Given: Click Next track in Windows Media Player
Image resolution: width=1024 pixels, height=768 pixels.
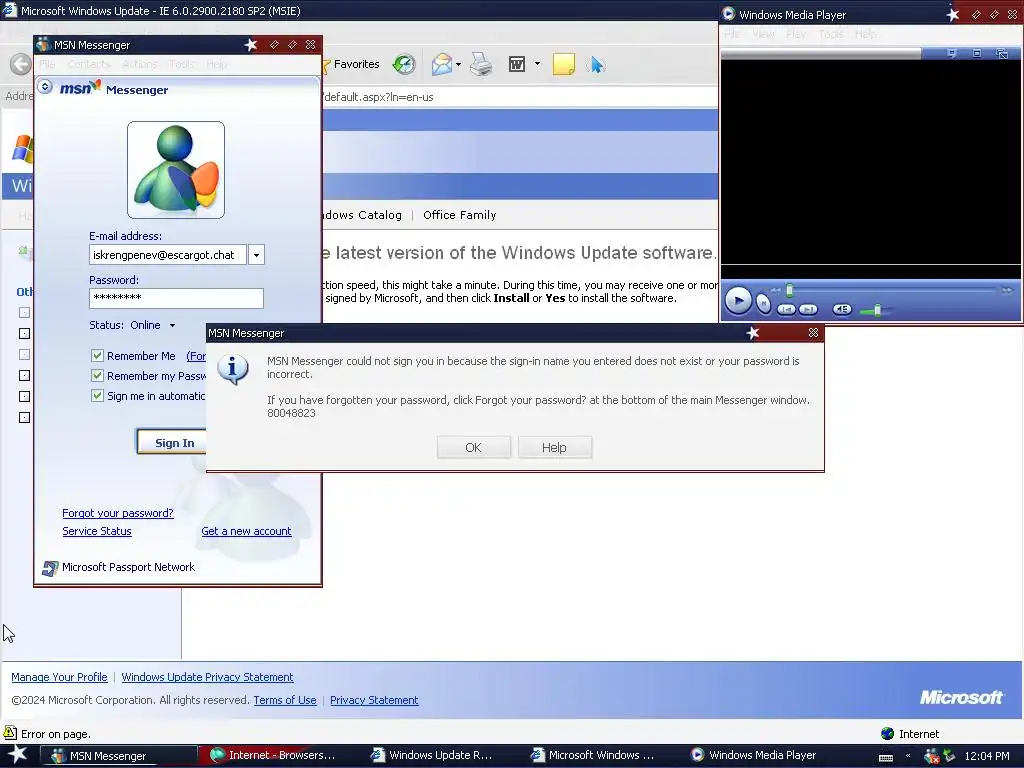Looking at the screenshot, I should pyautogui.click(x=808, y=310).
